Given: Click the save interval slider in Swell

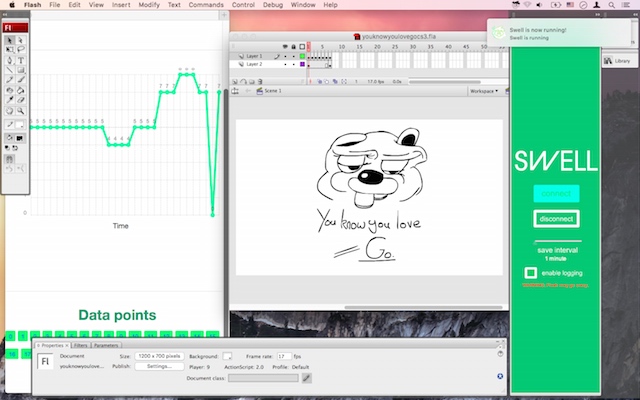Looking at the screenshot, I should (558, 241).
